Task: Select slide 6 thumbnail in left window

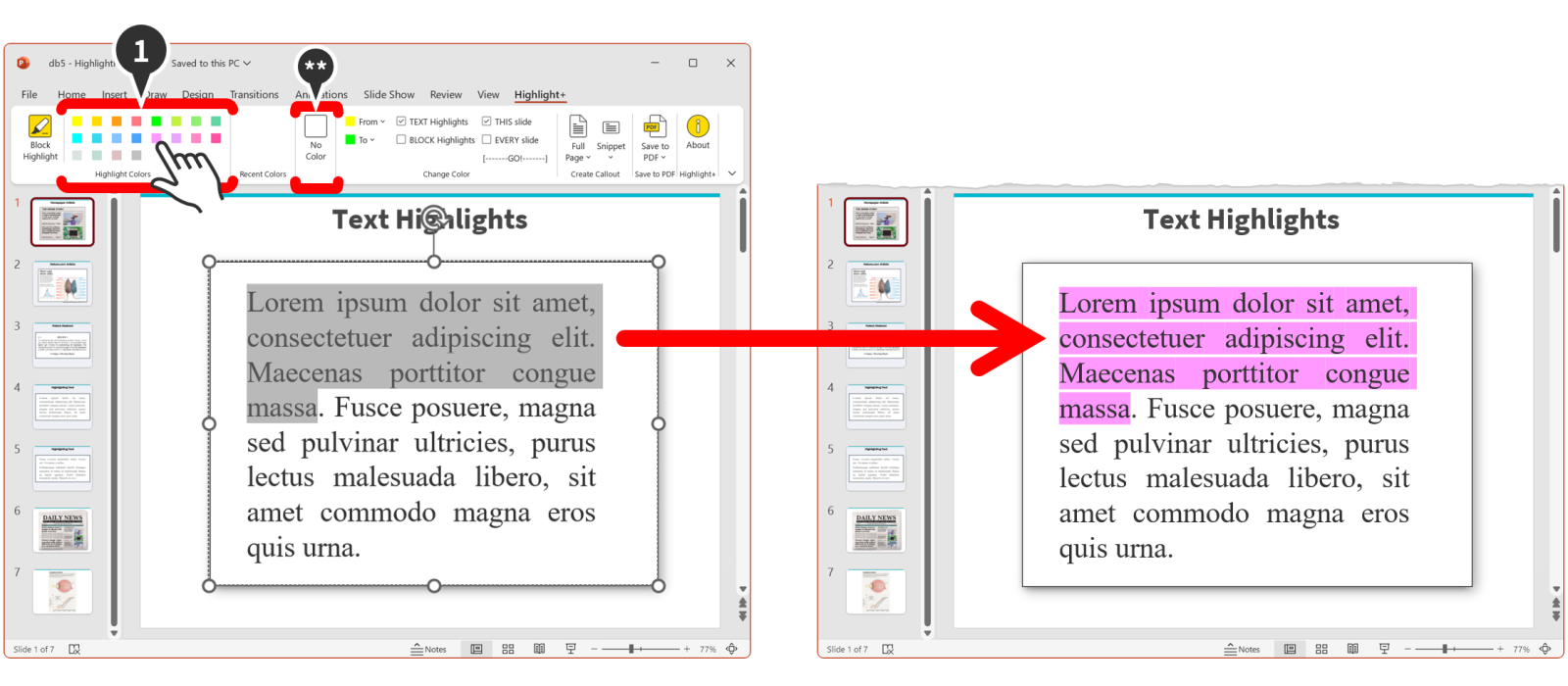Action: point(63,530)
